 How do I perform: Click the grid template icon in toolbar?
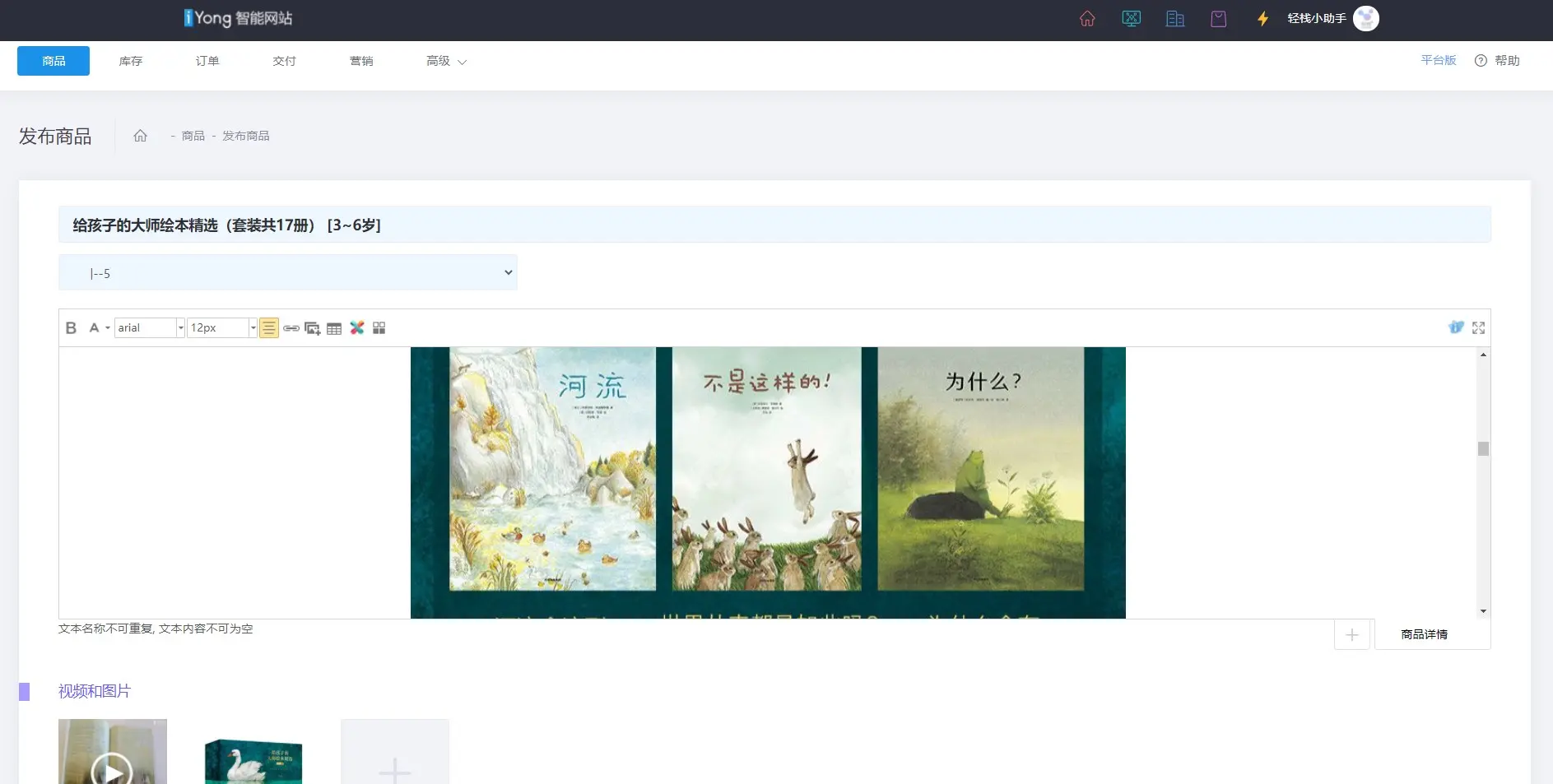[379, 328]
